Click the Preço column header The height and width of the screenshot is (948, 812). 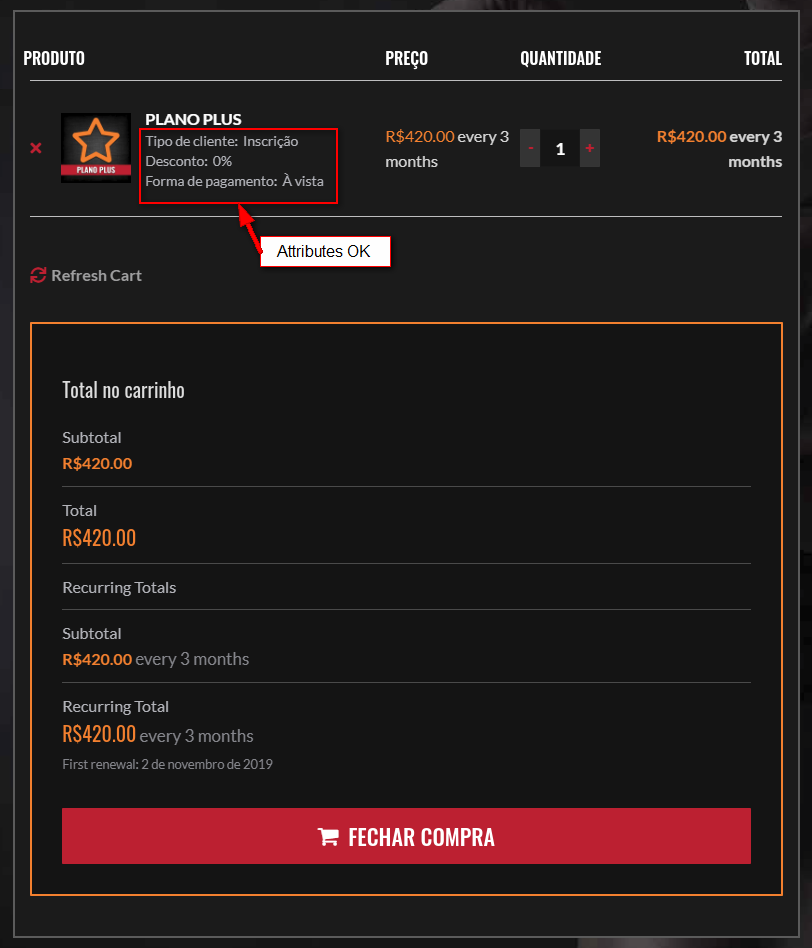[406, 59]
